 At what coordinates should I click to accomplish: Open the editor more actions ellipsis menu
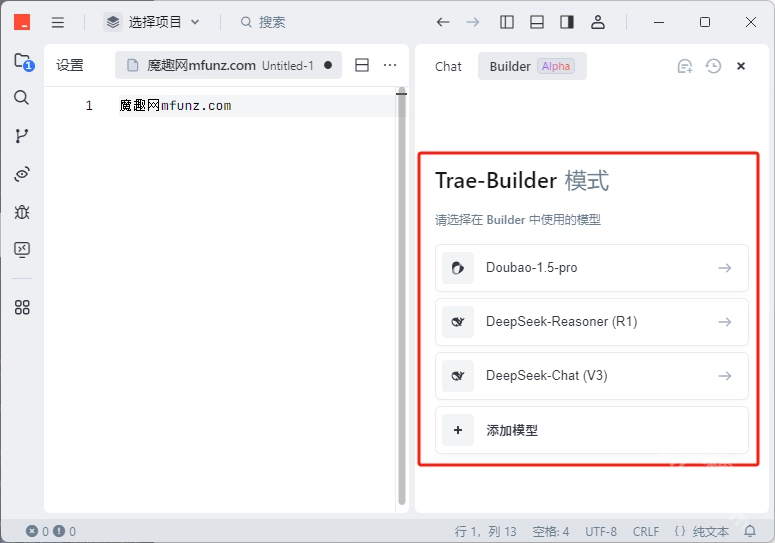pos(390,66)
